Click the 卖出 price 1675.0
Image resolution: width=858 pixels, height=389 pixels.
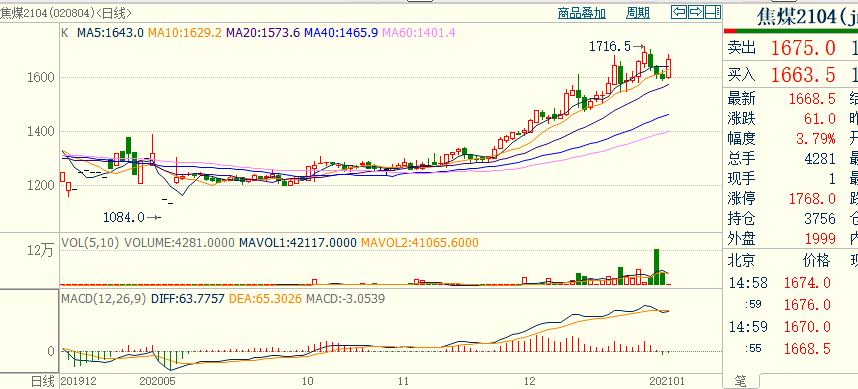point(803,48)
